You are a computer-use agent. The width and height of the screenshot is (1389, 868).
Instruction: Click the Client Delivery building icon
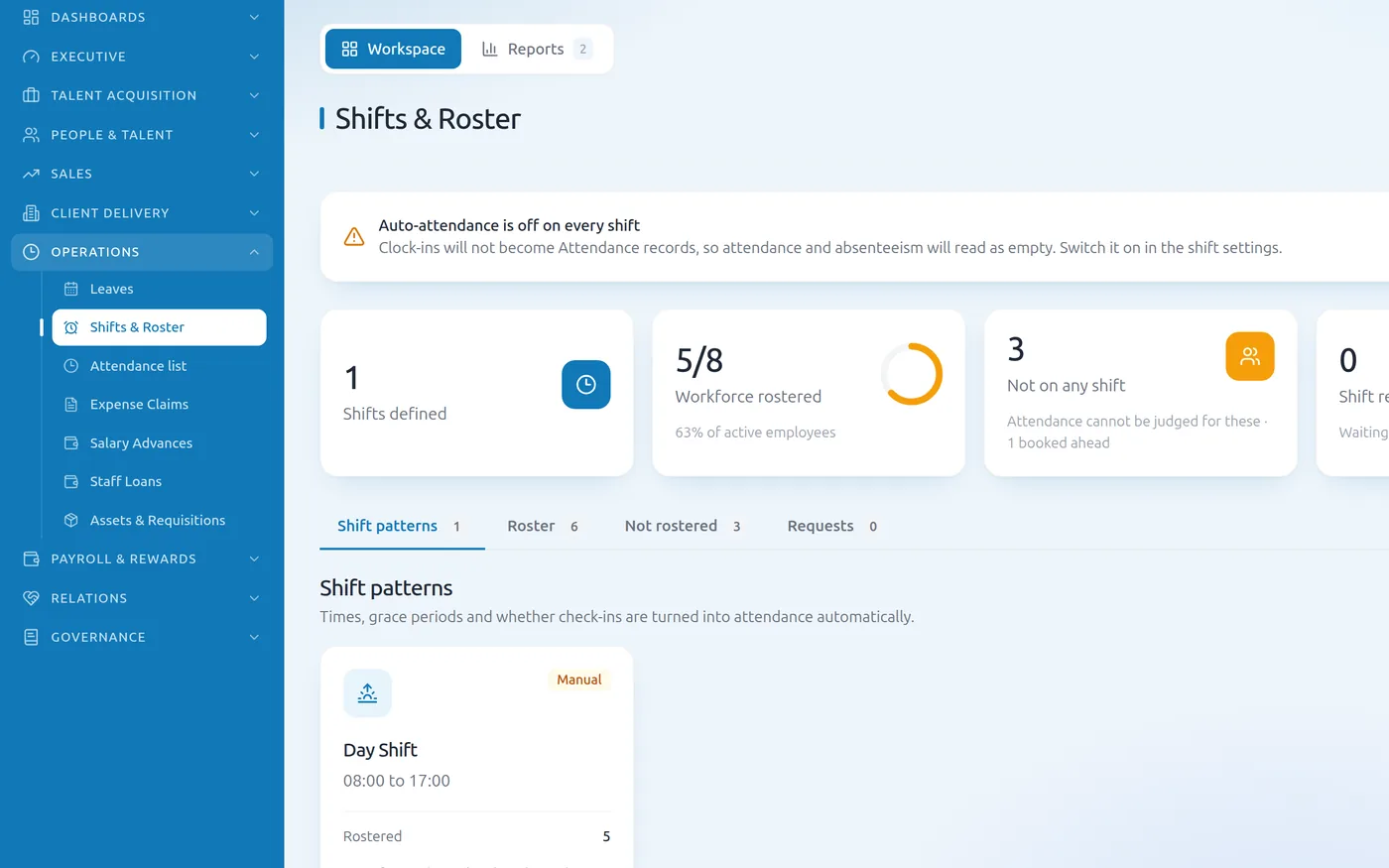click(31, 213)
